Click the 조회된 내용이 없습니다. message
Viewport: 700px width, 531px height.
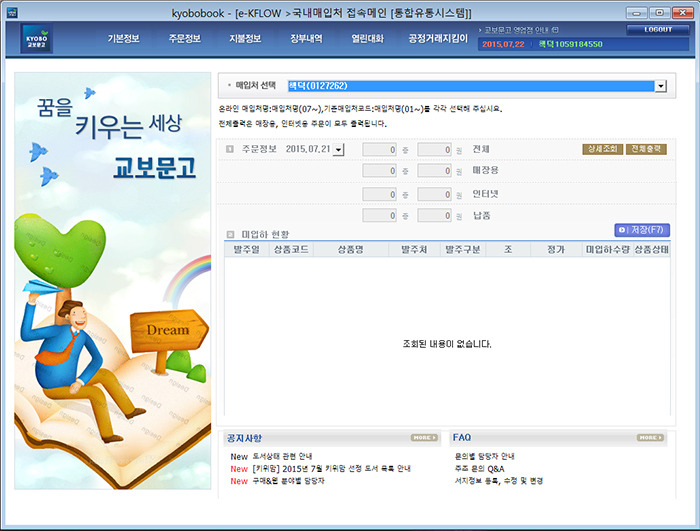[x=447, y=344]
